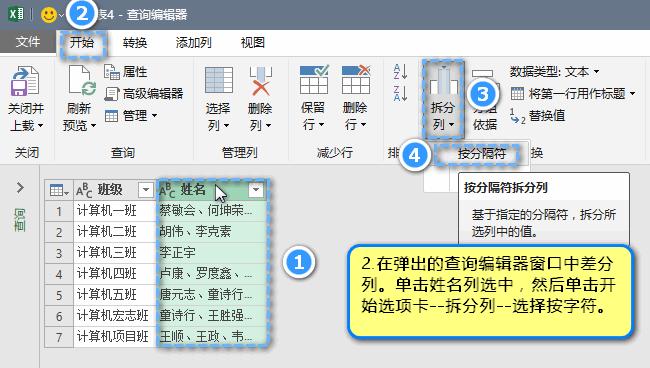Select cell 计算机项目班
This screenshot has width=650, height=368.
[115, 337]
